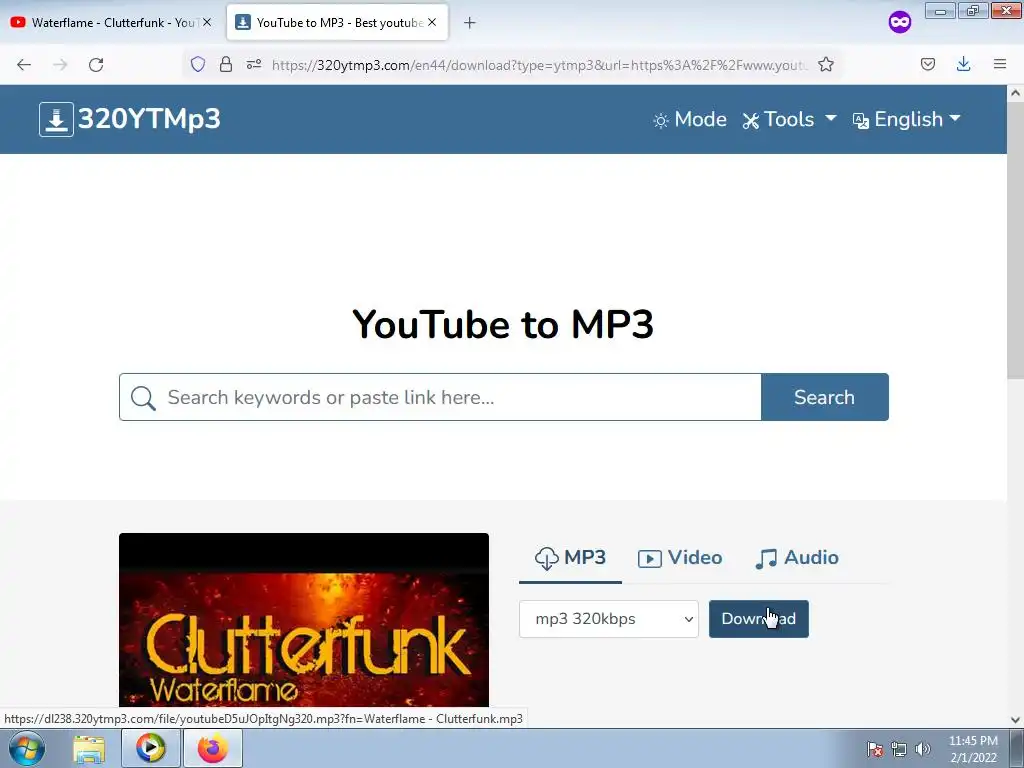
Task: Open the Firefox hamburger application menu
Action: point(1000,64)
